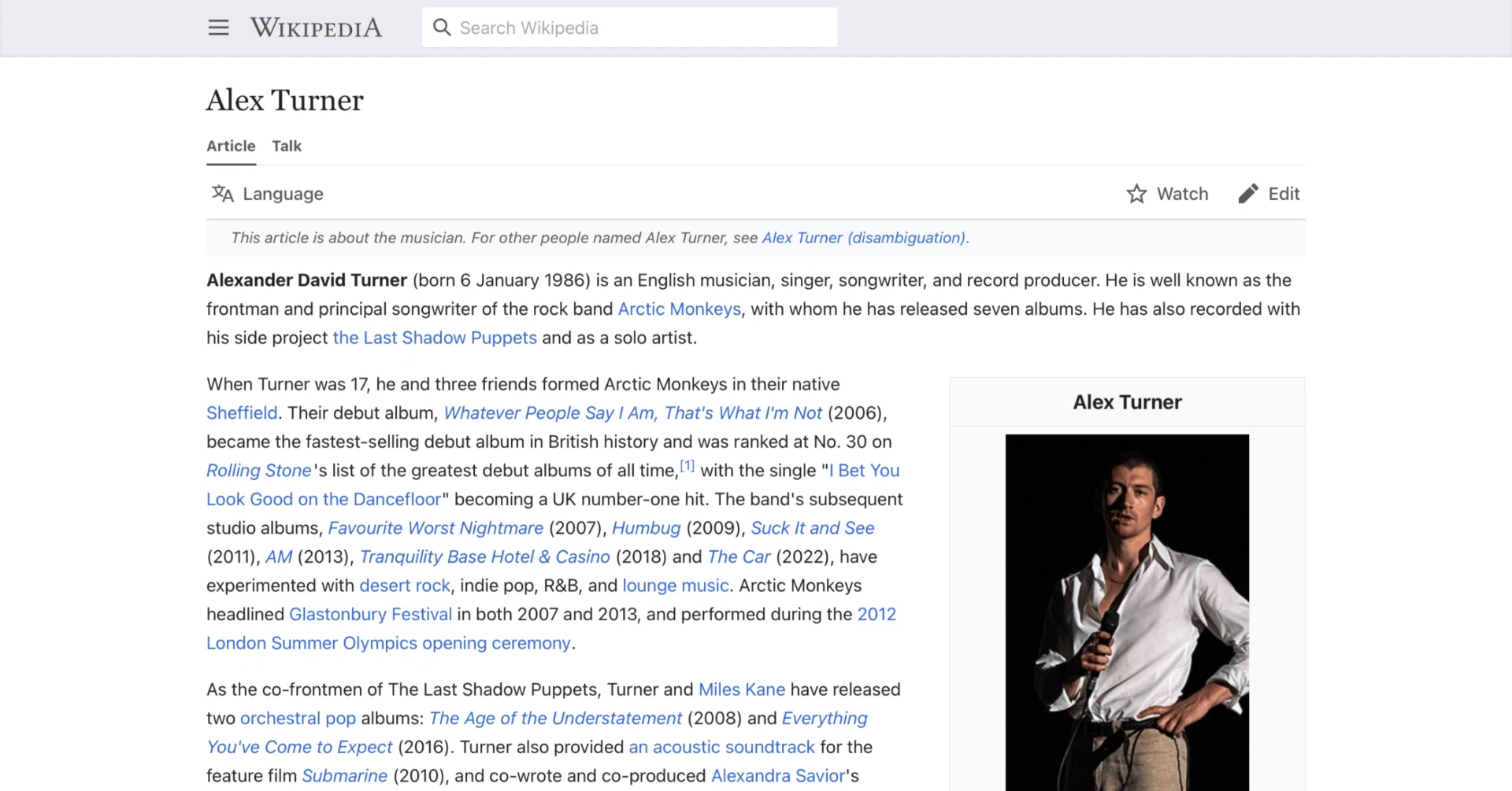Open the Glastonbury Festival link

[x=370, y=615]
